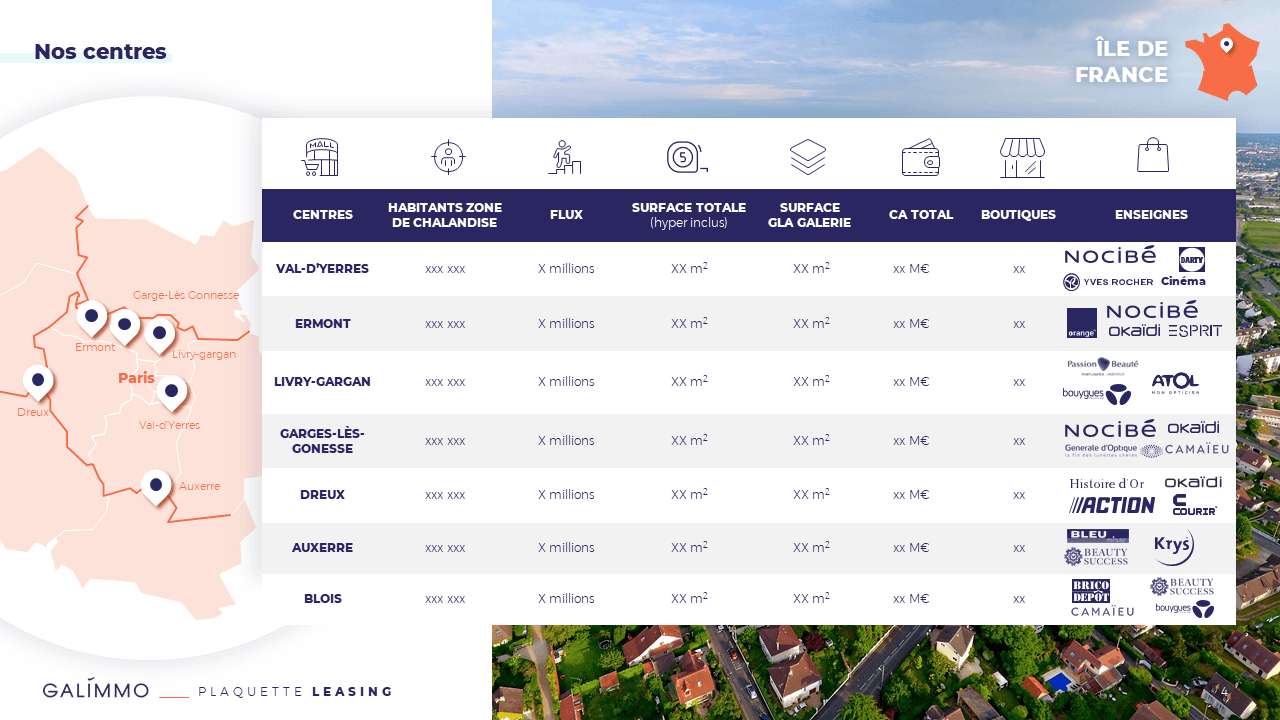Select the Esprit logo
Image resolution: width=1280 pixels, height=720 pixels.
[x=1195, y=331]
